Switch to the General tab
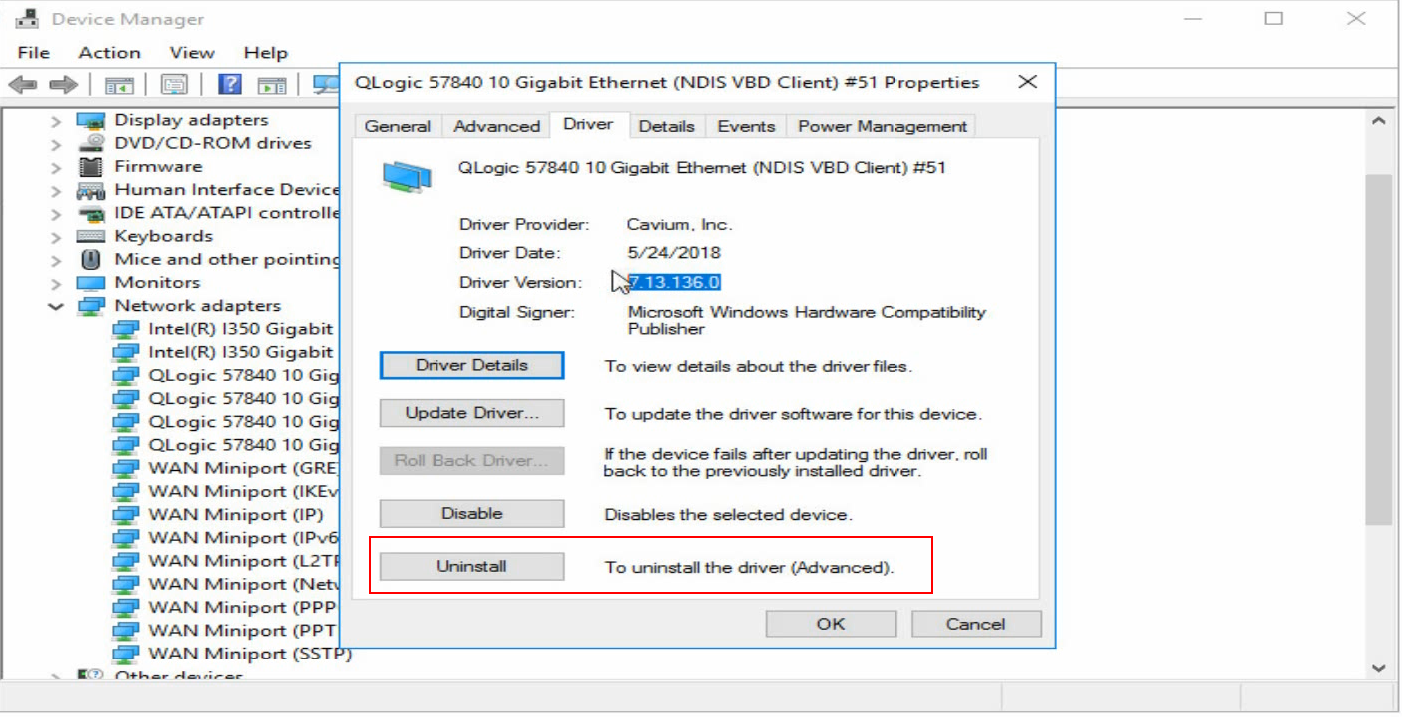The height and width of the screenshot is (717, 1402). click(x=398, y=126)
